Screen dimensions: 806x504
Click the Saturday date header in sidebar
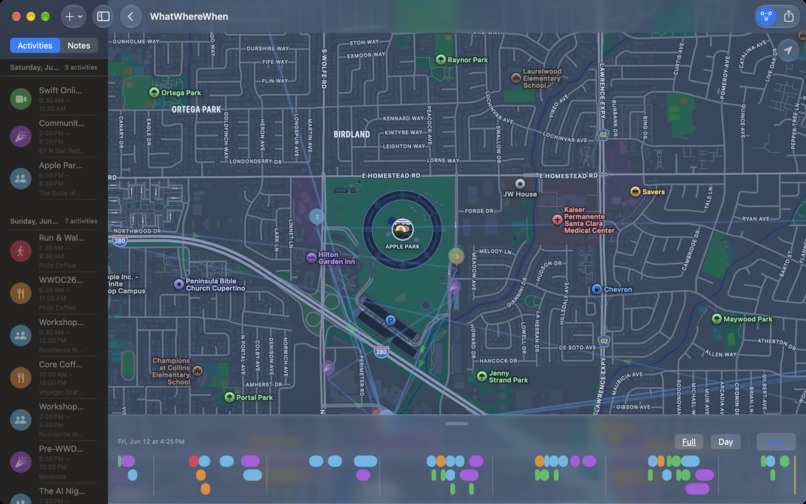coord(34,67)
